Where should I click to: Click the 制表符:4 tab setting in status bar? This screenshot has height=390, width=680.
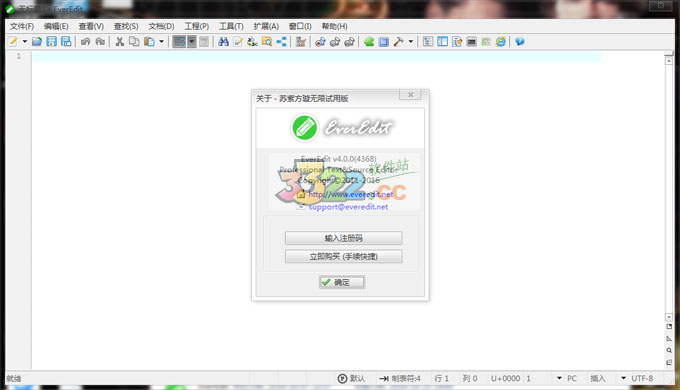[400, 379]
